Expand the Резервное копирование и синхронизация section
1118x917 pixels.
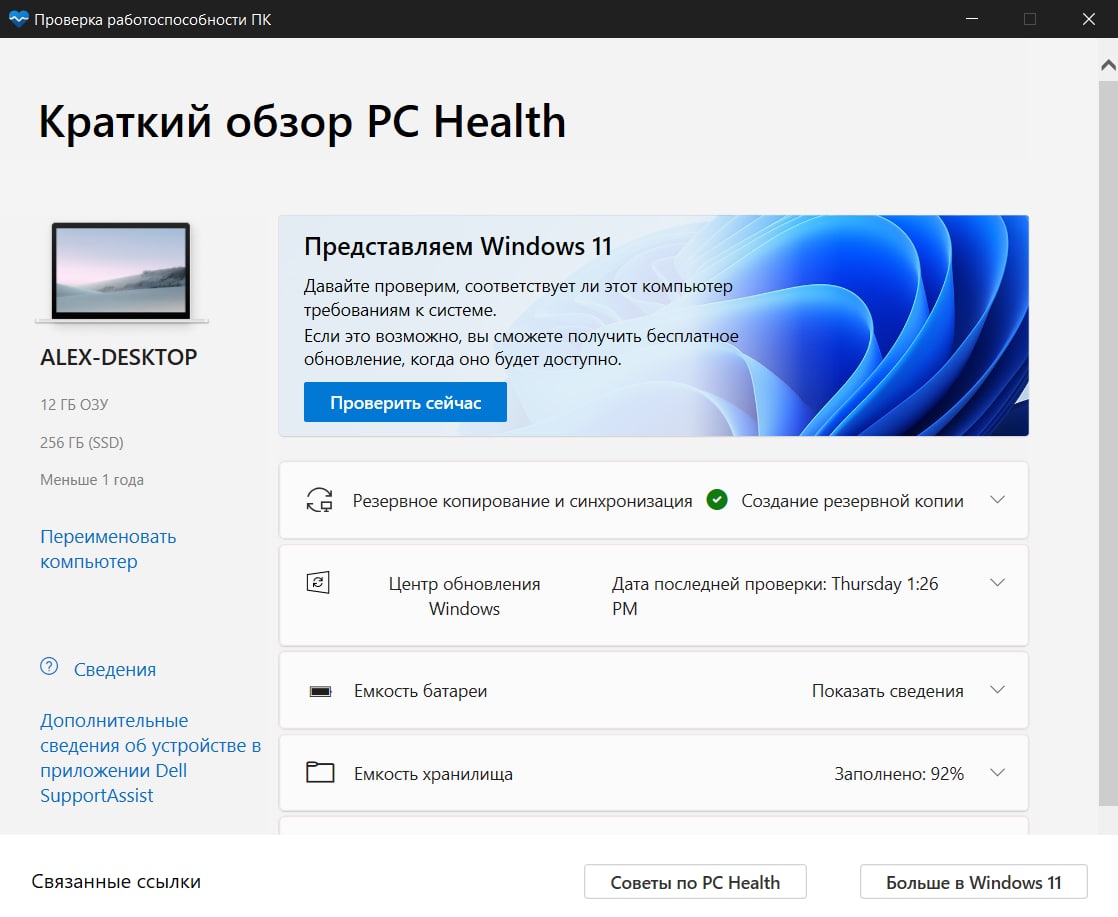(x=998, y=500)
